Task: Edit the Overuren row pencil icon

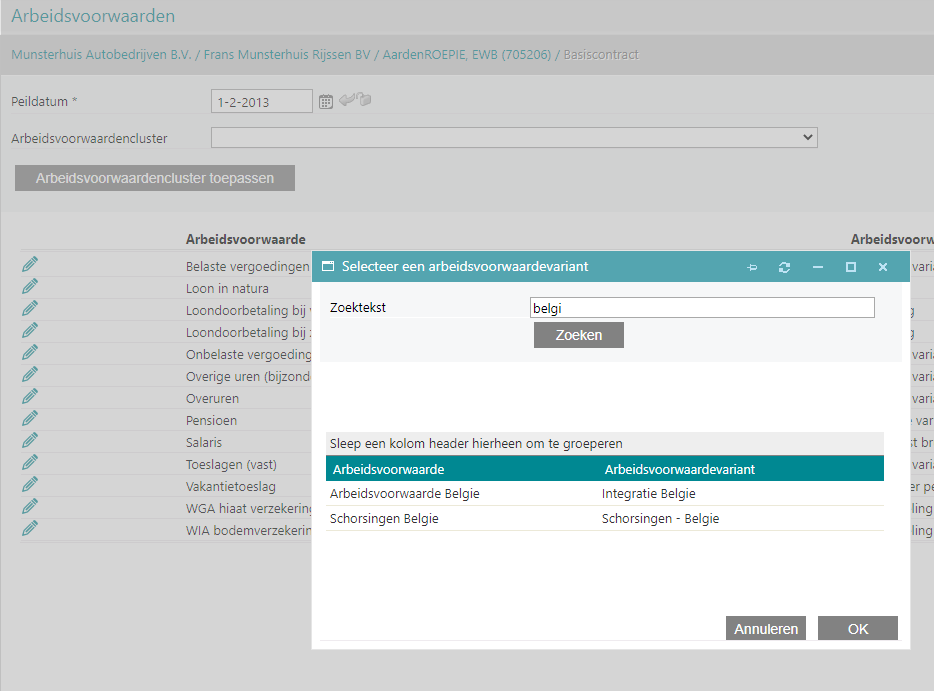Action: [x=30, y=396]
